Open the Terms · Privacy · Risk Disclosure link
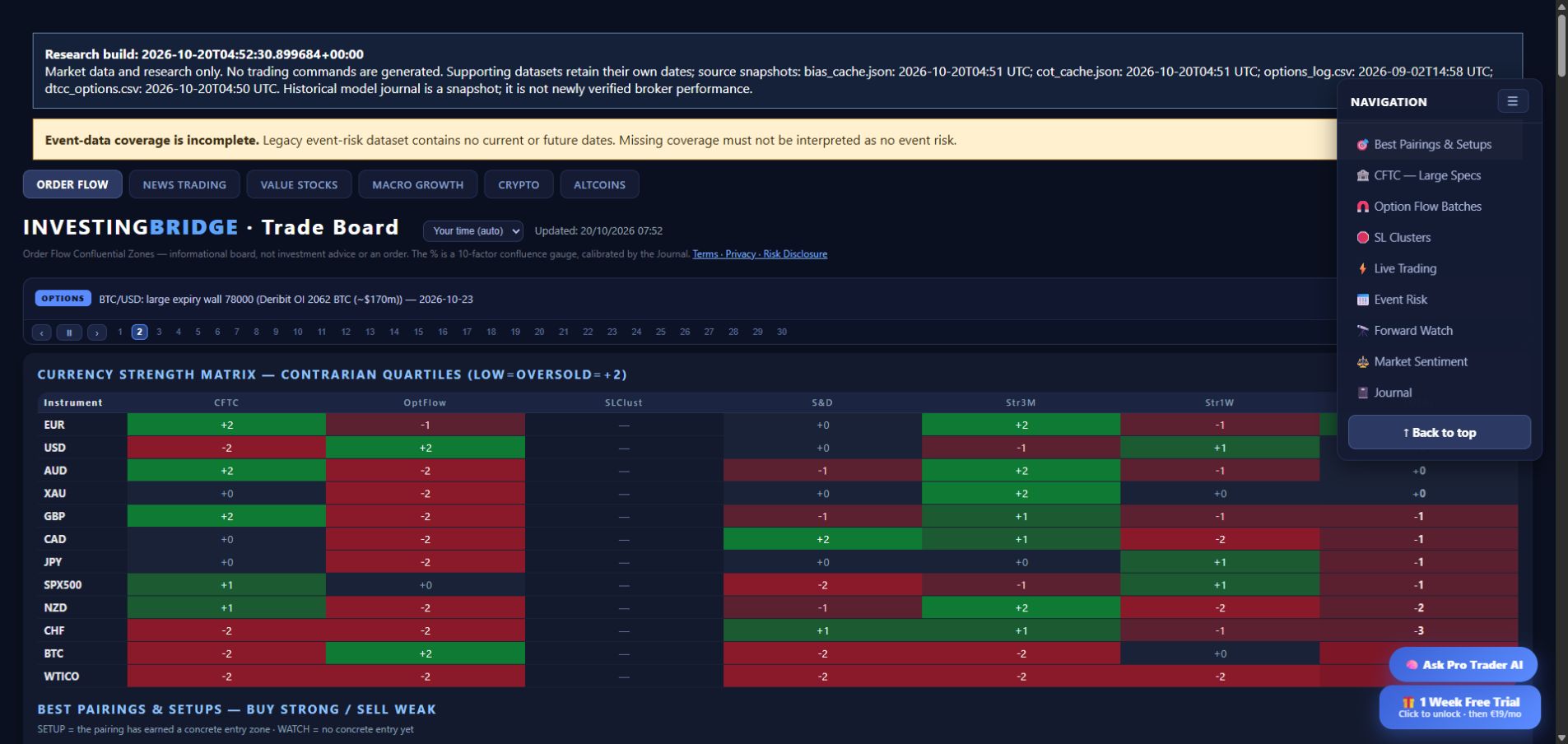The height and width of the screenshot is (744, 1568). coord(760,254)
